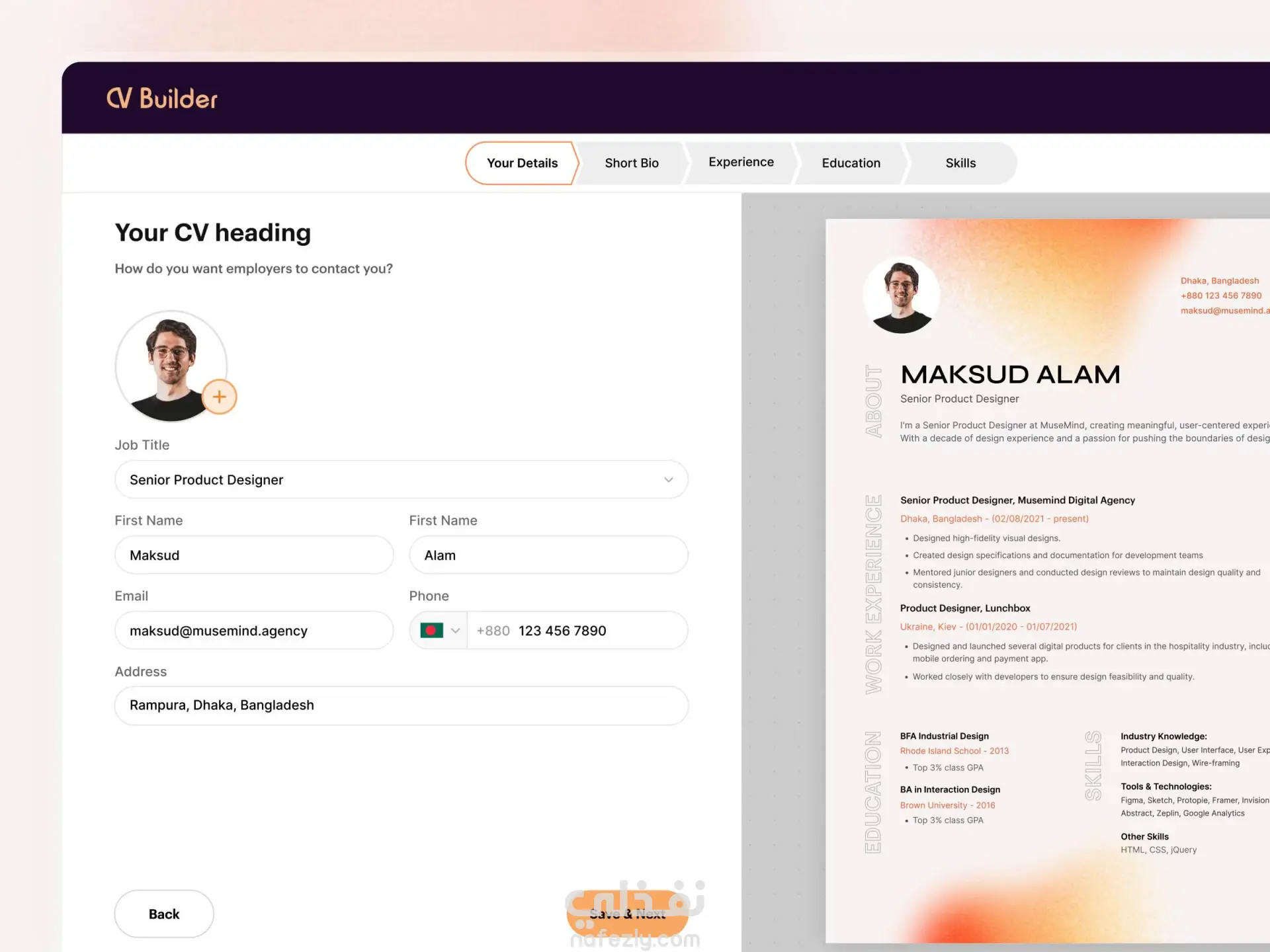Click the 'Phone' field label
Viewport: 1270px width, 952px height.
pos(429,596)
